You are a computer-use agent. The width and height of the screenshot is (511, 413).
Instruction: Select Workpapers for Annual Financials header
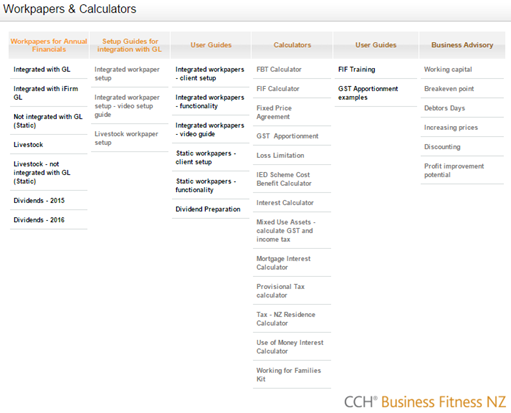pyautogui.click(x=49, y=45)
